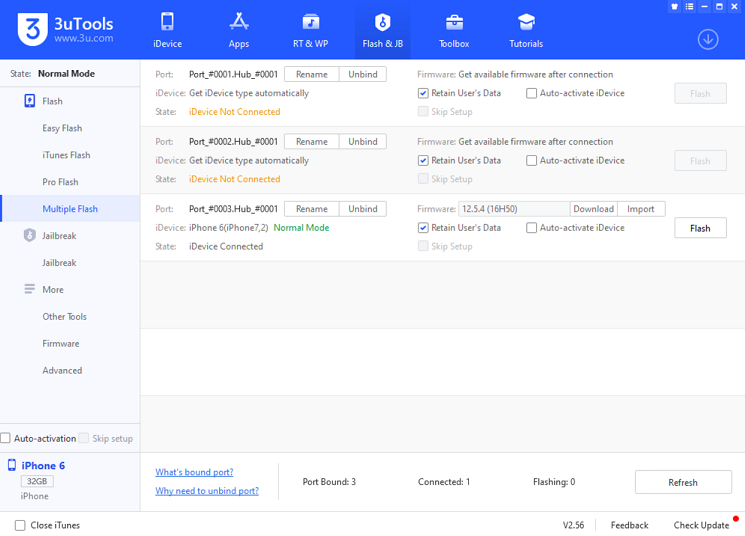Open "What's bound port?" link
The width and height of the screenshot is (745, 536).
tap(194, 472)
